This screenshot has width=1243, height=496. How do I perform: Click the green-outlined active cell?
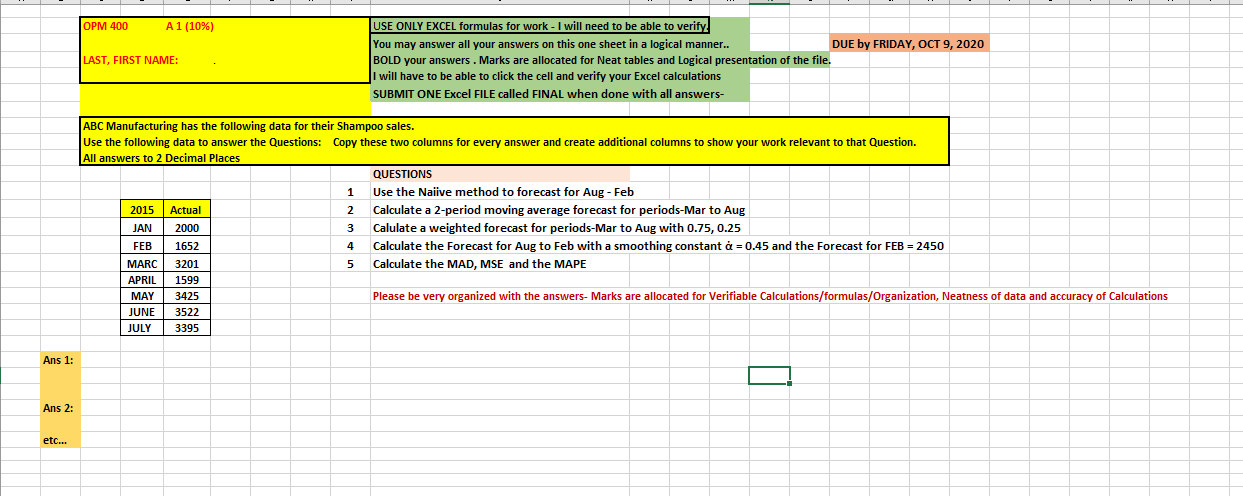click(769, 375)
